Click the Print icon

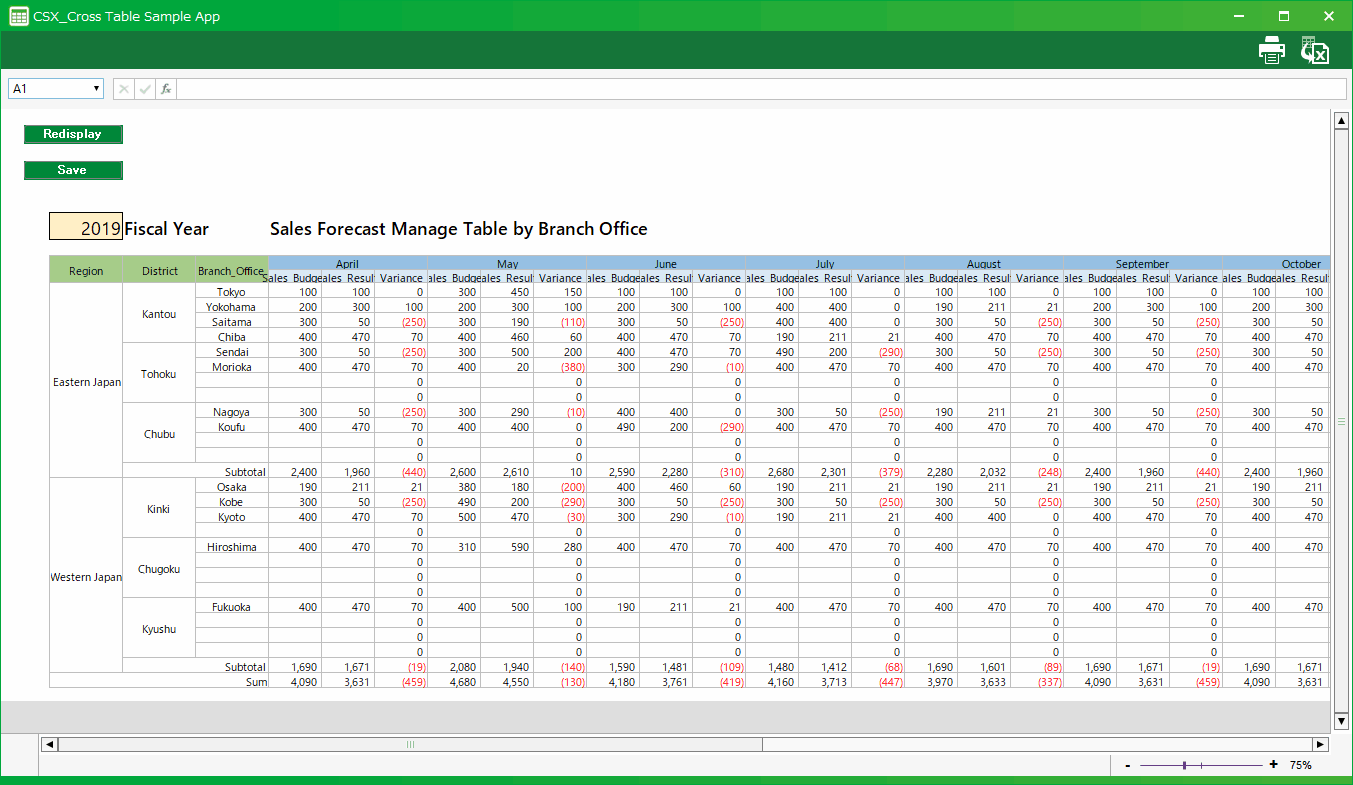click(x=1271, y=50)
